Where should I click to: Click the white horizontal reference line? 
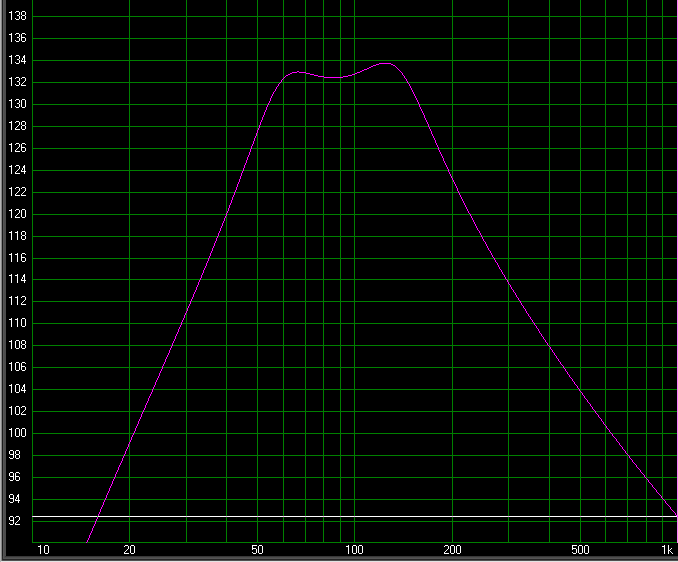pyautogui.click(x=355, y=517)
